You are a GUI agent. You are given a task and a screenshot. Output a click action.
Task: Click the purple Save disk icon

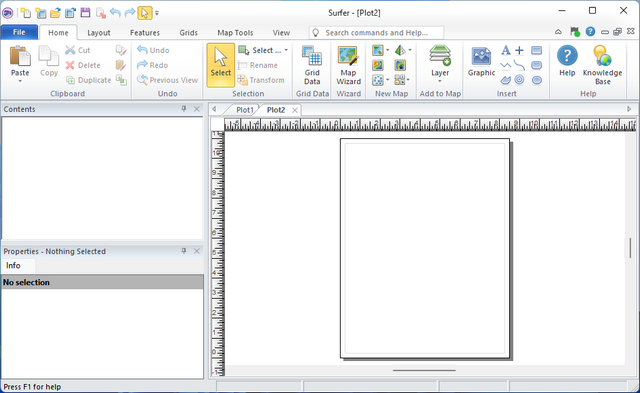[x=85, y=13]
